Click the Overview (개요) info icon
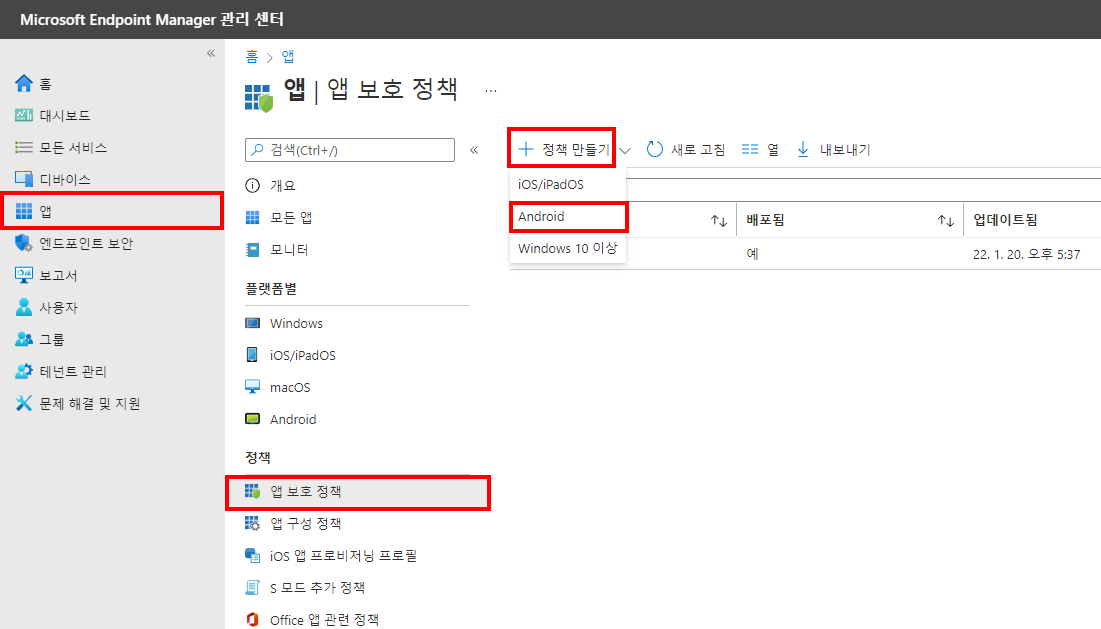The width and height of the screenshot is (1101, 629). tap(252, 185)
